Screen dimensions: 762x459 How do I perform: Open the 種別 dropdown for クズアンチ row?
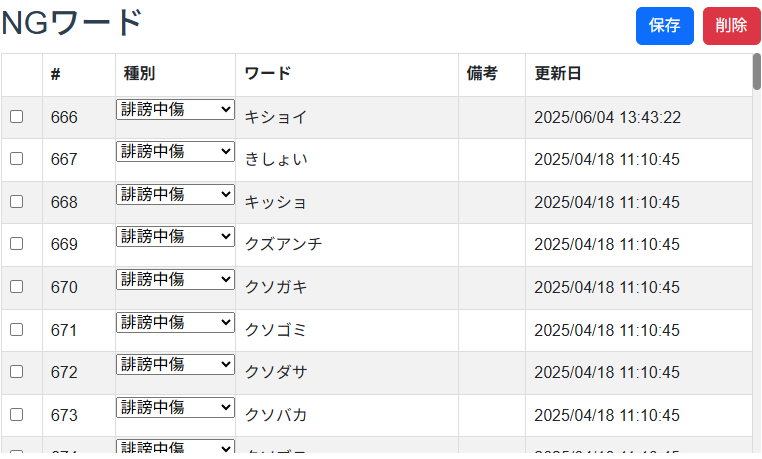(x=175, y=237)
